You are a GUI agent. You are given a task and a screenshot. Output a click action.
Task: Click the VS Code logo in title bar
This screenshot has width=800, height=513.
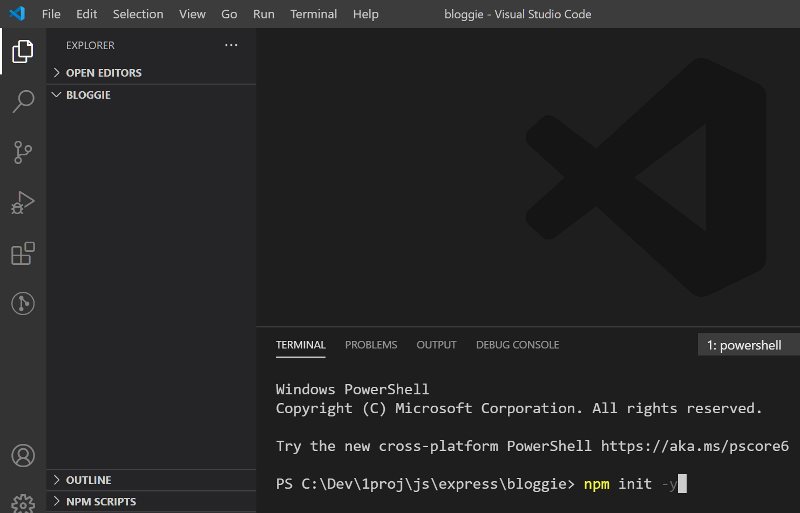(17, 14)
